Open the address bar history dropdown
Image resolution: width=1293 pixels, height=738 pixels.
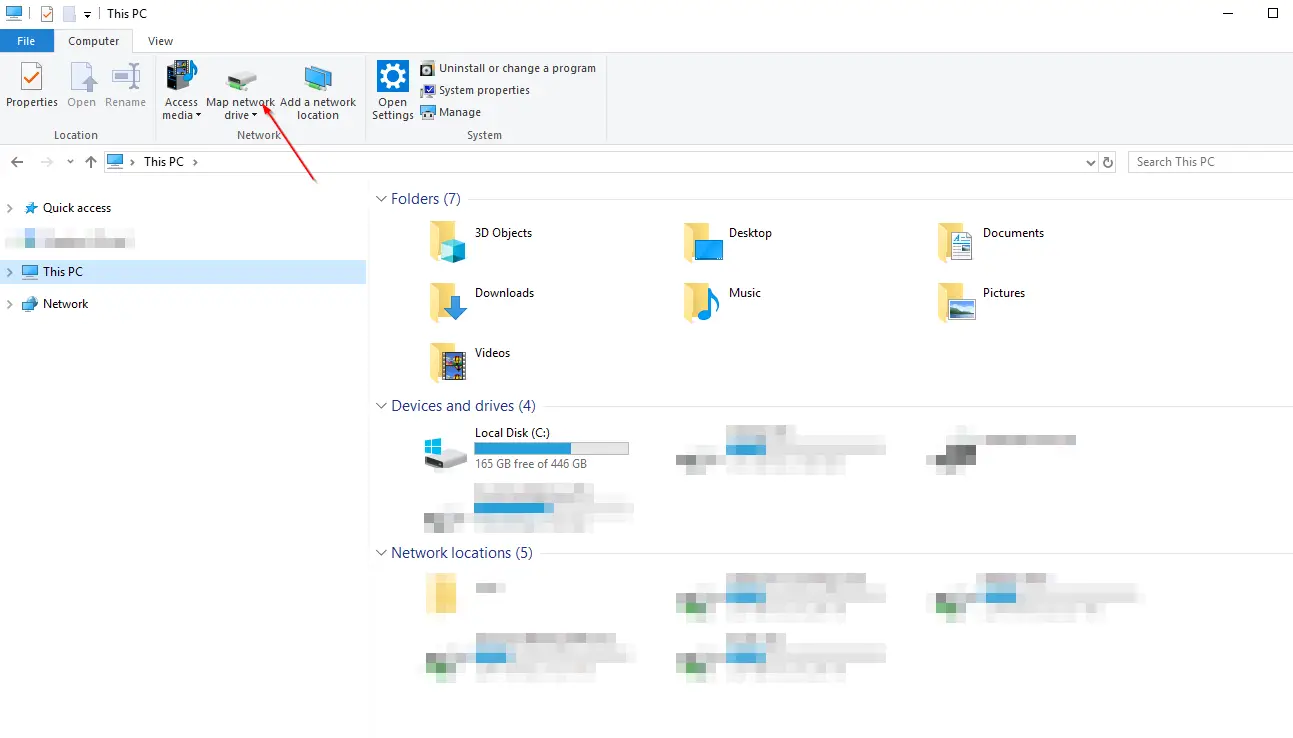coord(1090,162)
